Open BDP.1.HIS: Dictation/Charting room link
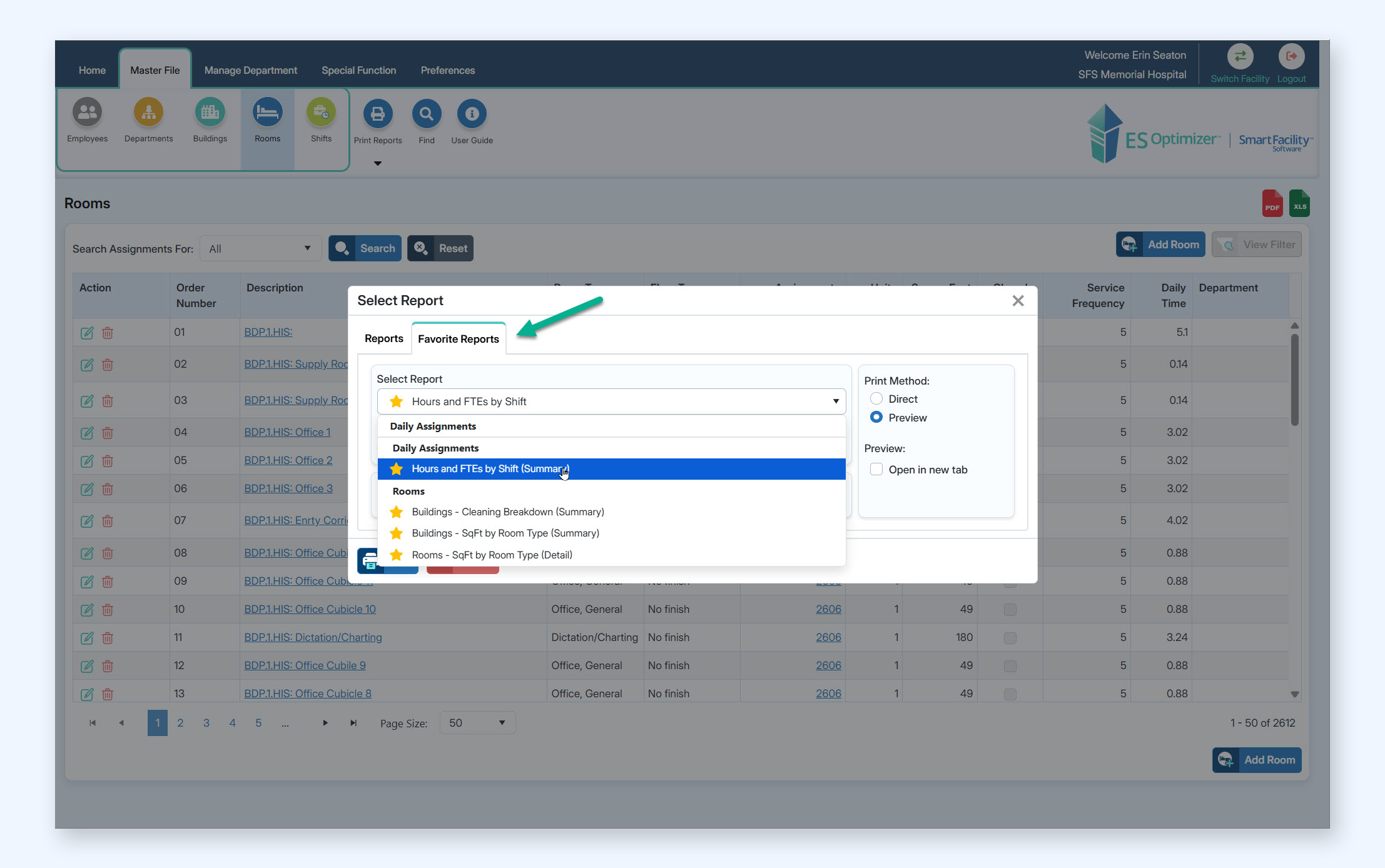Viewport: 1385px width, 868px height. click(313, 637)
